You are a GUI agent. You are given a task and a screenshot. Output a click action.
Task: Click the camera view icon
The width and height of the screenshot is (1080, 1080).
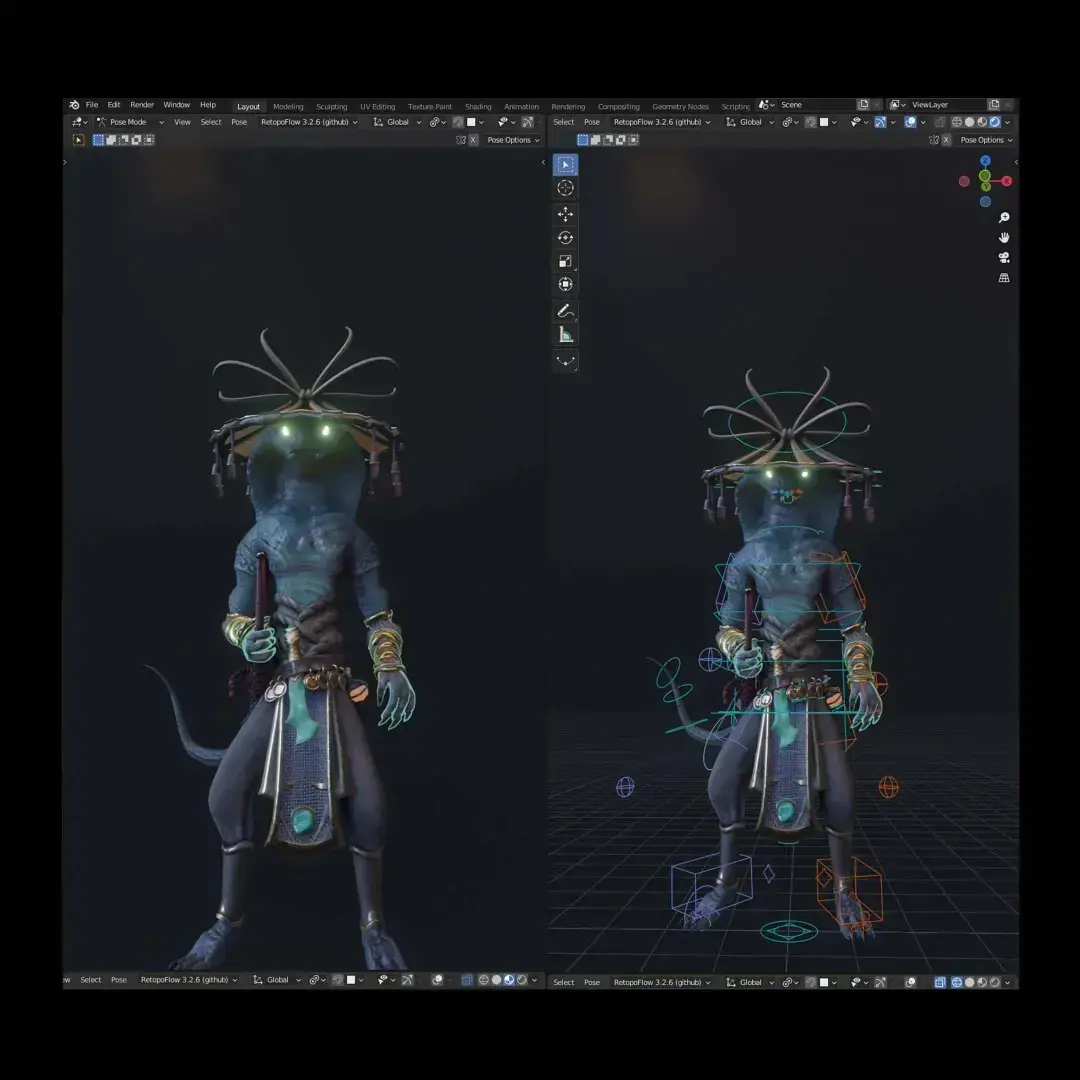click(x=1004, y=258)
